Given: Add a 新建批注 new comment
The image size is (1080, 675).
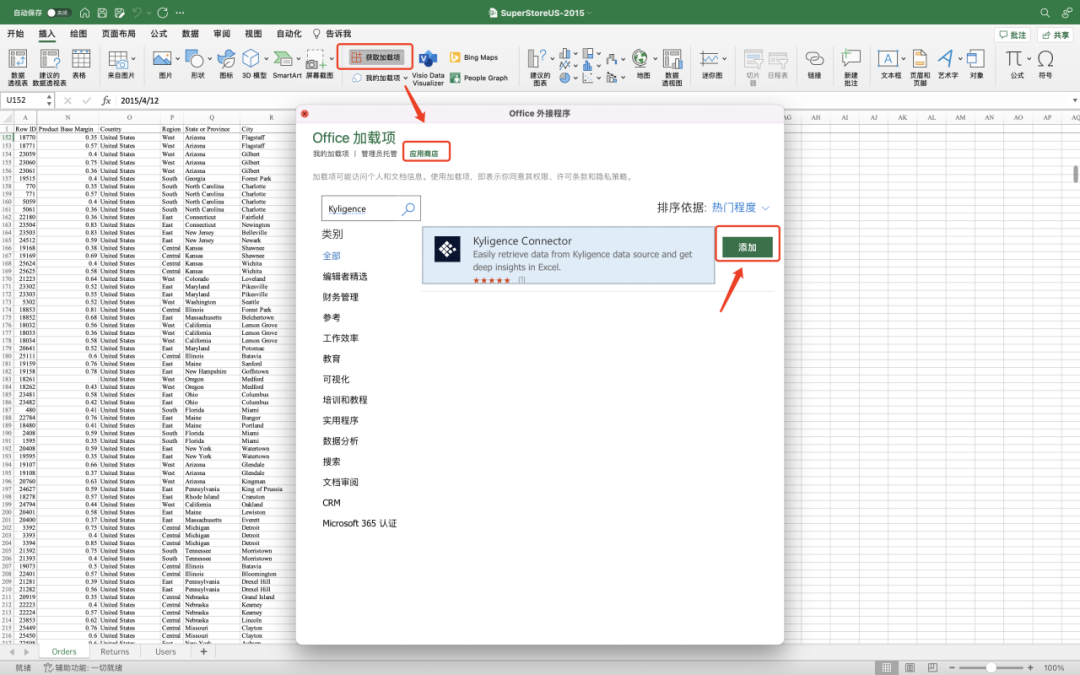Looking at the screenshot, I should (851, 67).
